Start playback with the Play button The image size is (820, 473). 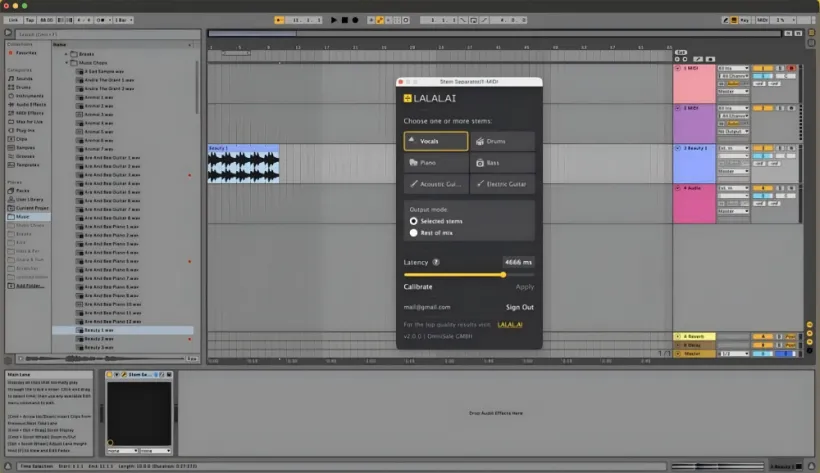click(x=334, y=20)
